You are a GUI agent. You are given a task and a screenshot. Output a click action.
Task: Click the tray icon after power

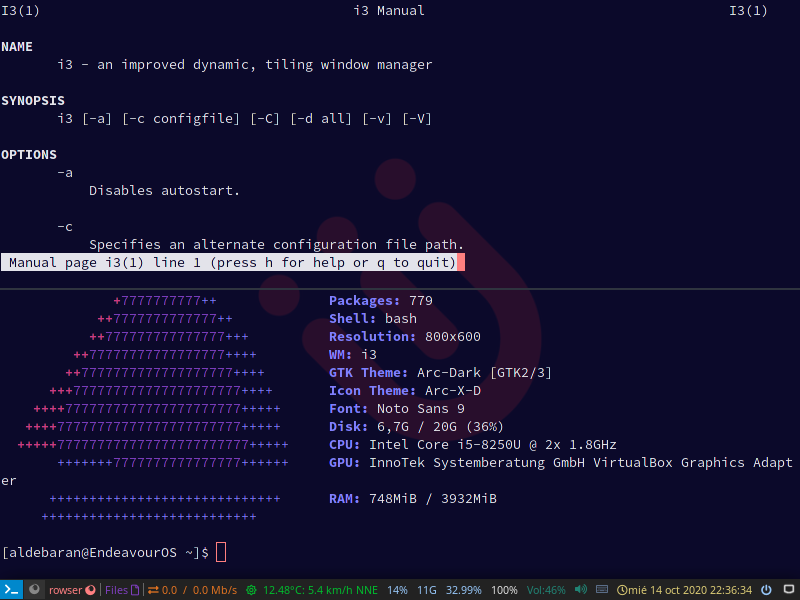[x=789, y=590]
